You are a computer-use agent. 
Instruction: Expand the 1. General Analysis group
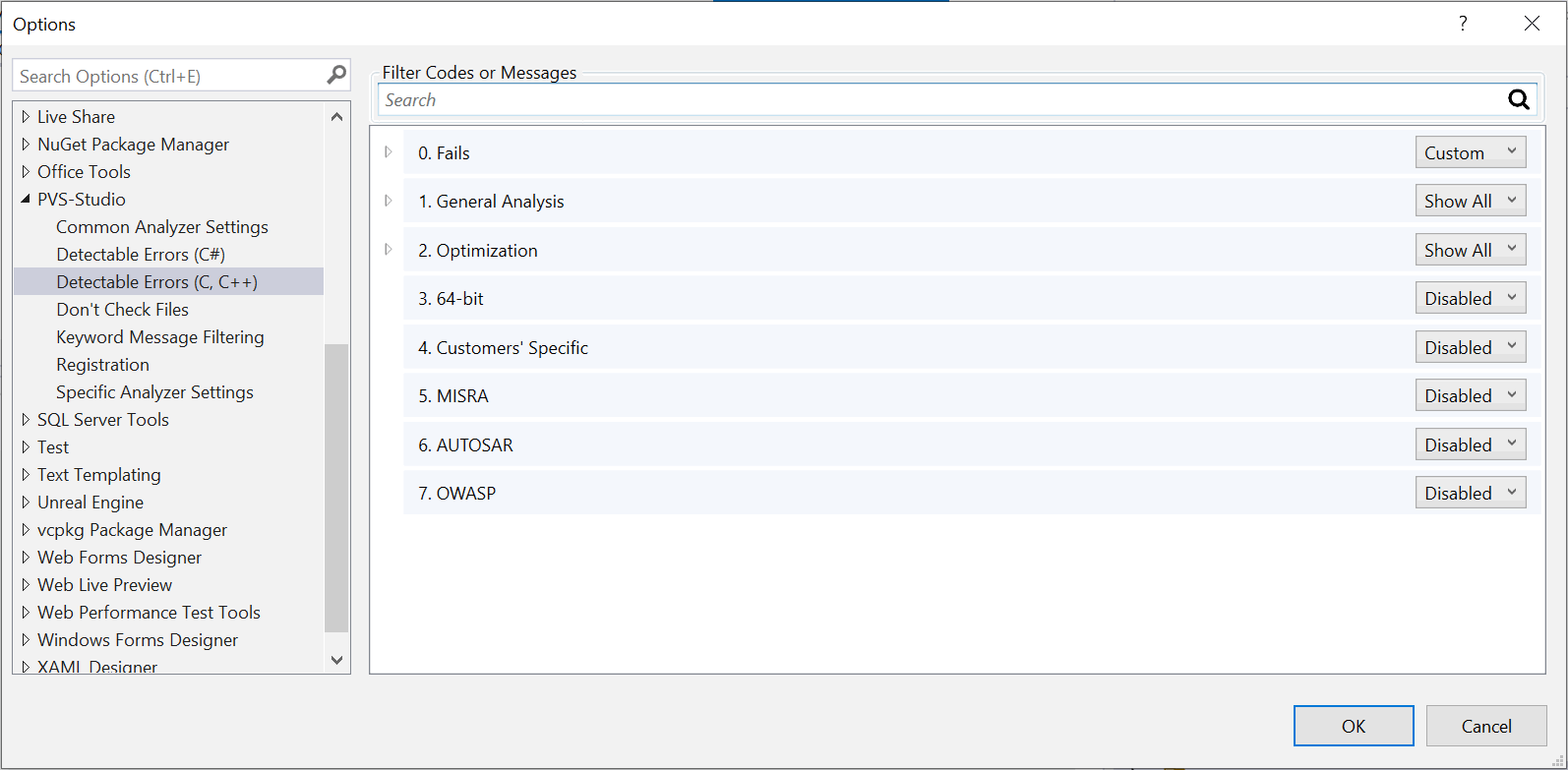389,201
